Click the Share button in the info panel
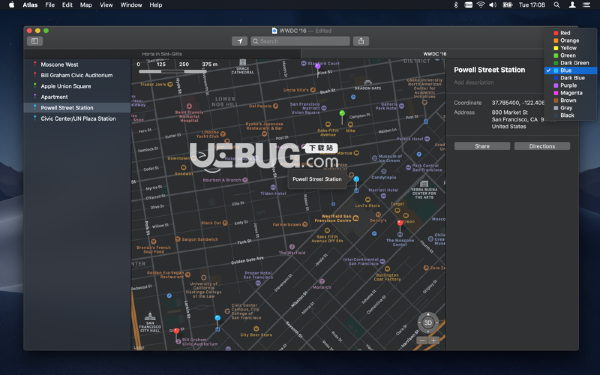This screenshot has height=375, width=600. tap(482, 146)
